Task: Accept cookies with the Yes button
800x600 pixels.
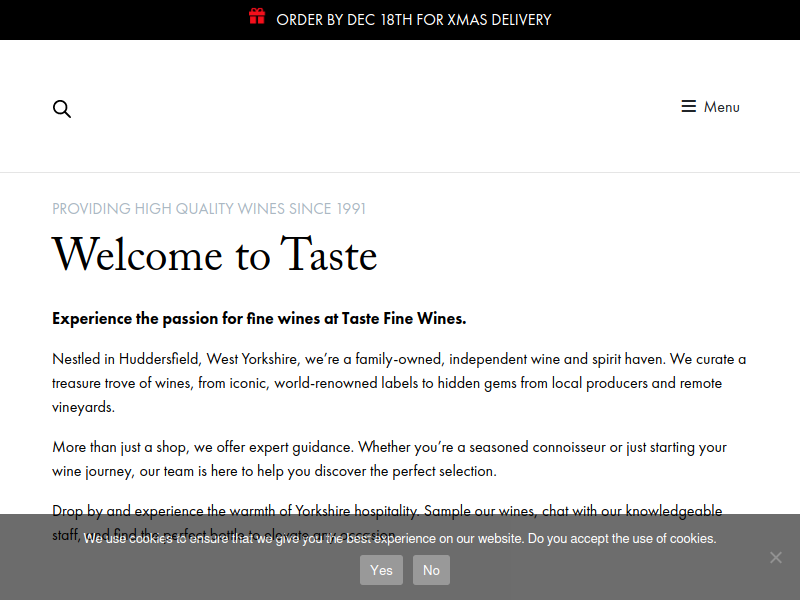Action: (381, 570)
